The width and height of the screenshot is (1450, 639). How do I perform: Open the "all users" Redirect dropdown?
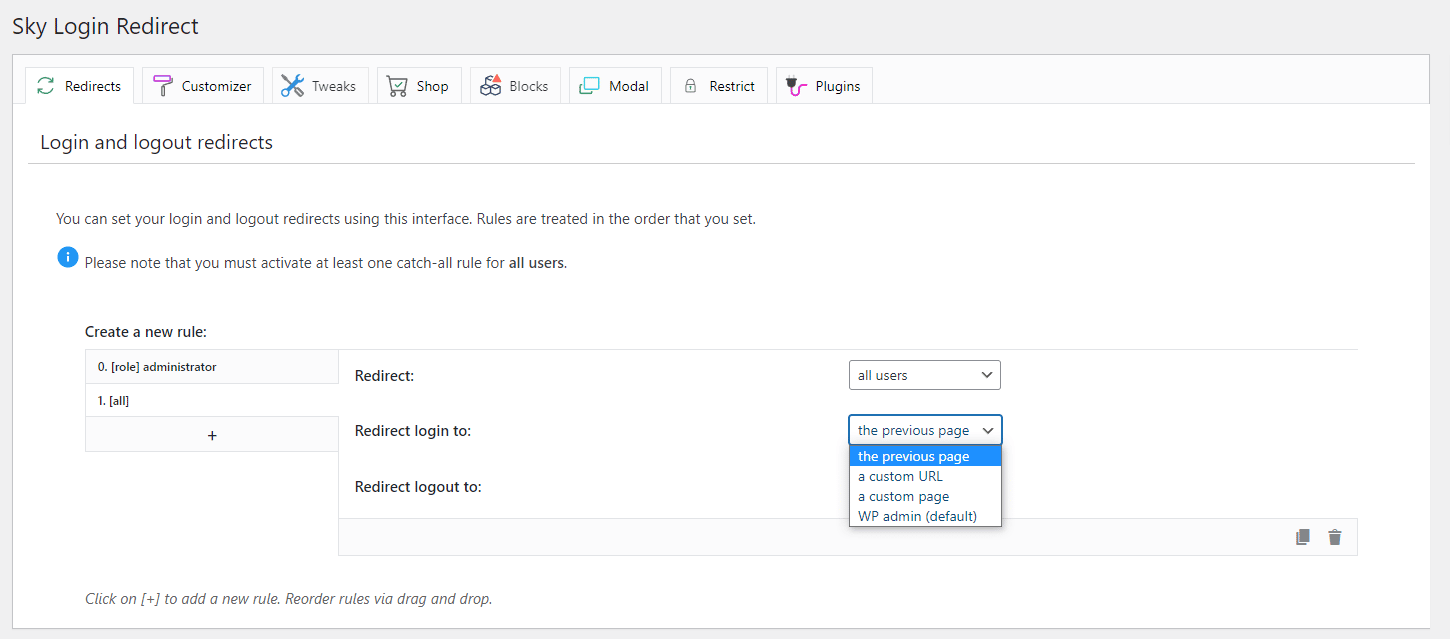[924, 374]
